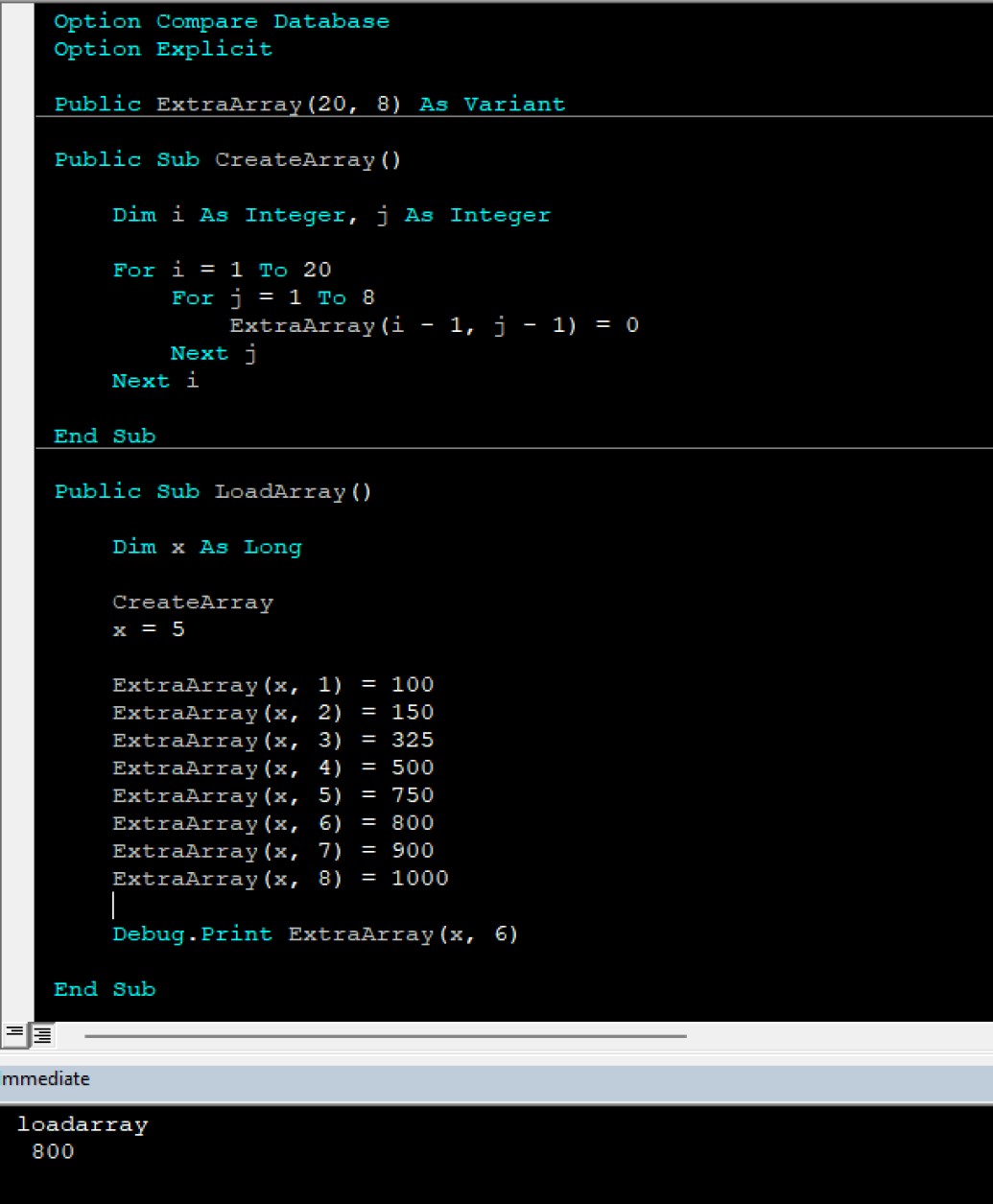Screen dimensions: 993x1204
Task: Click the Immediate window title bar
Action: (480, 1079)
